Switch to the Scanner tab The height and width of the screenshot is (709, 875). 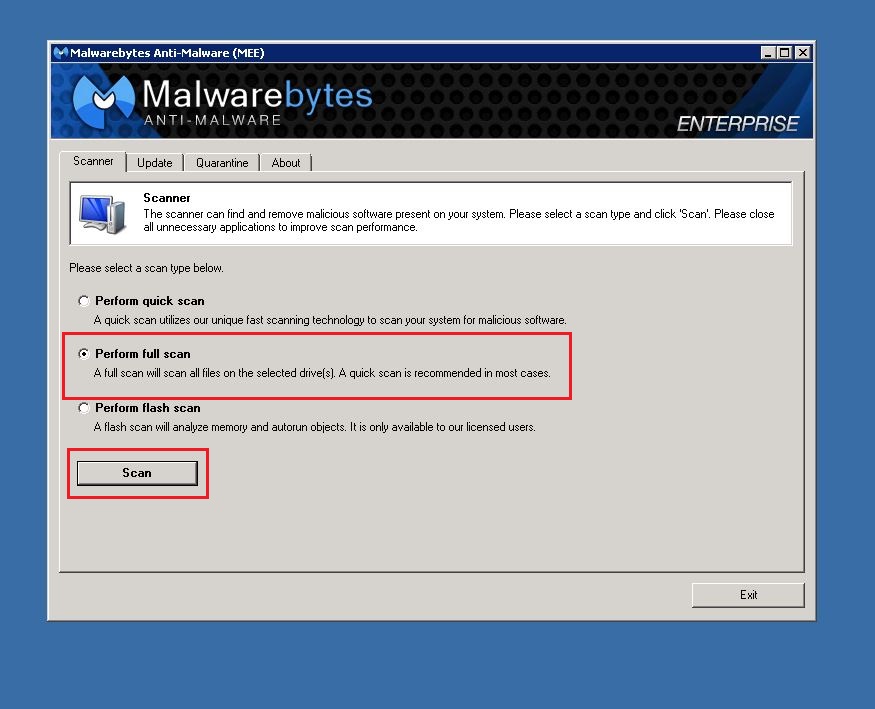[x=93, y=161]
